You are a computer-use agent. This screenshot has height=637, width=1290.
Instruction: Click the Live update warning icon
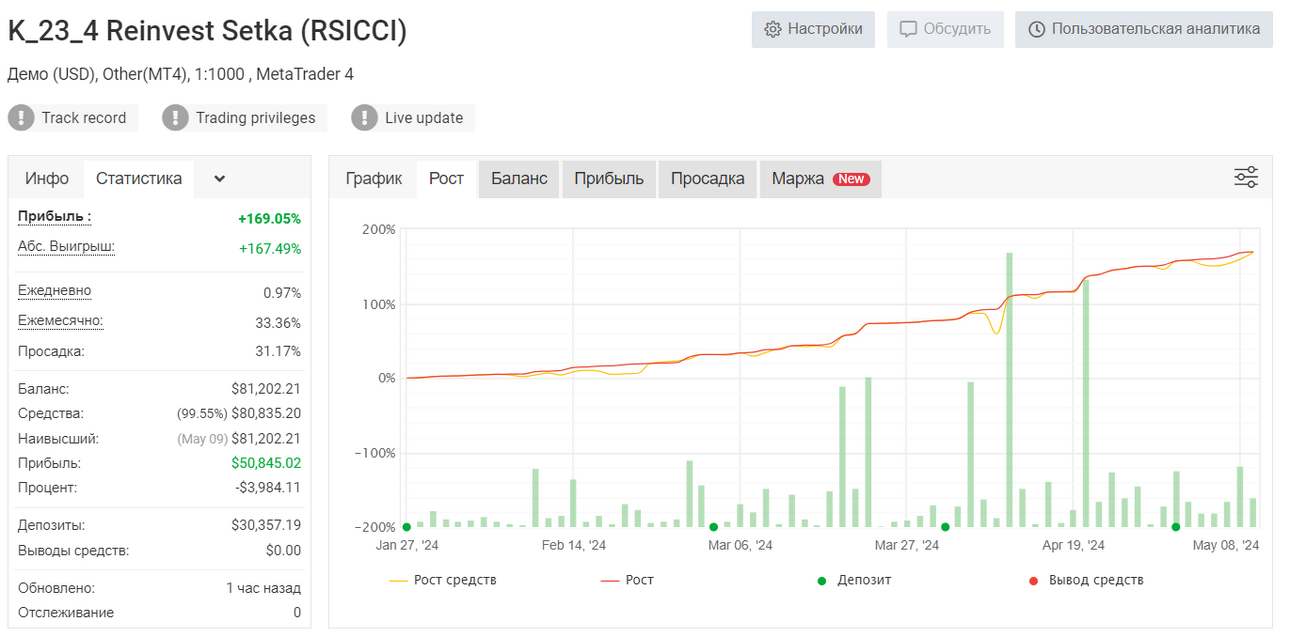coord(365,118)
